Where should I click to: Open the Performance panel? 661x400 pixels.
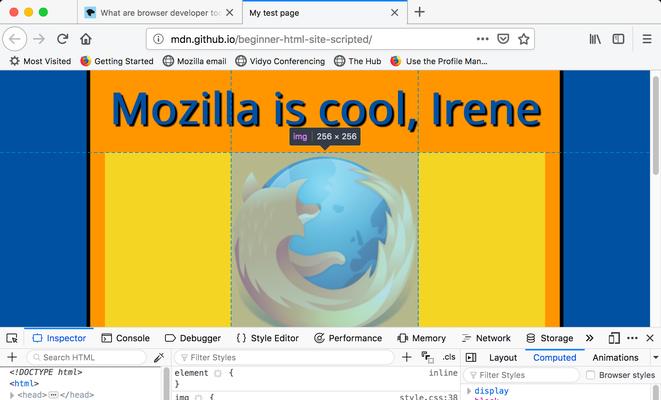(348, 338)
